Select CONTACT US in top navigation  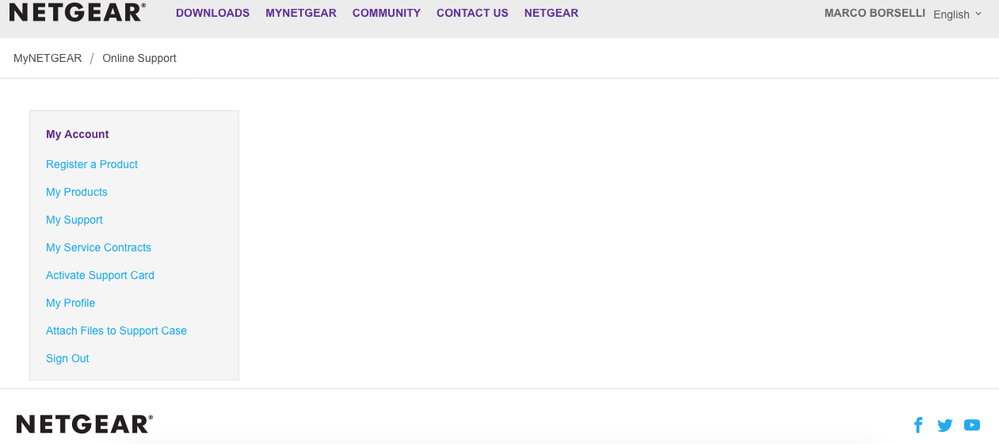[472, 13]
